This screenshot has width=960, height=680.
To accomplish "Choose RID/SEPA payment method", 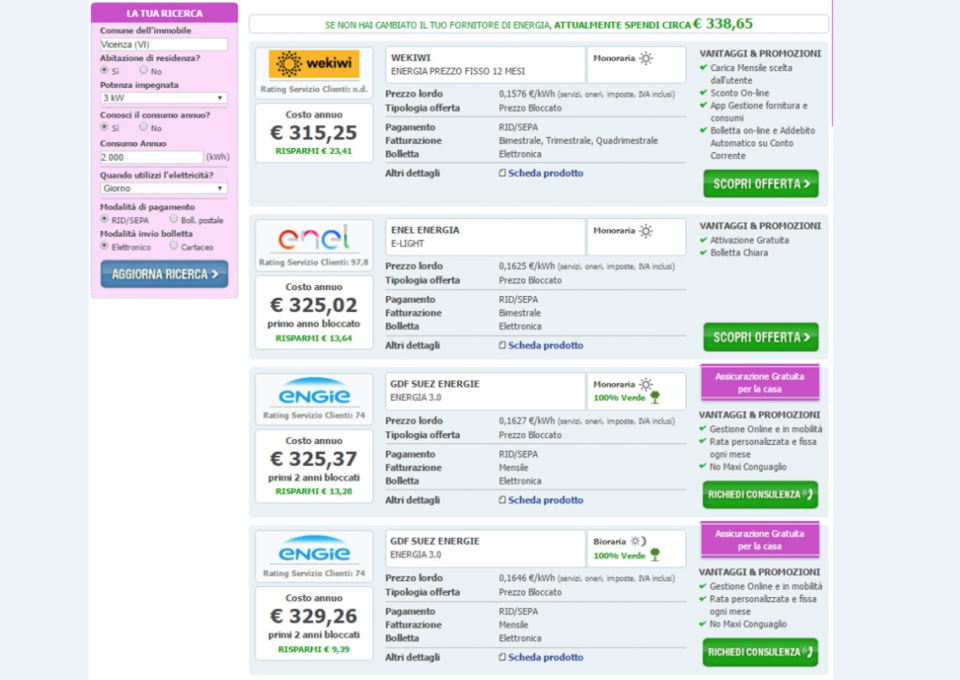I will [104, 219].
